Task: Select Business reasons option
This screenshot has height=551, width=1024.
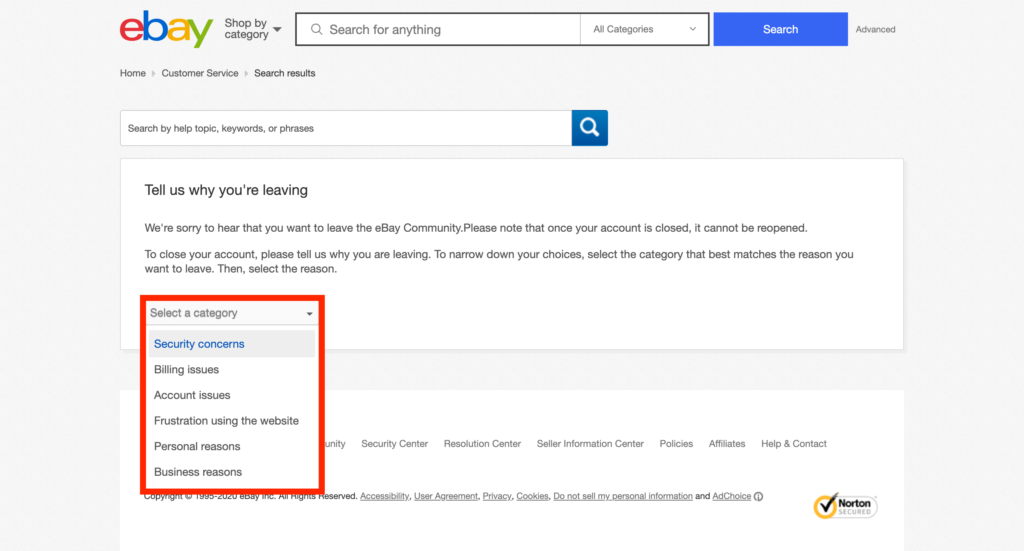Action: coord(198,472)
